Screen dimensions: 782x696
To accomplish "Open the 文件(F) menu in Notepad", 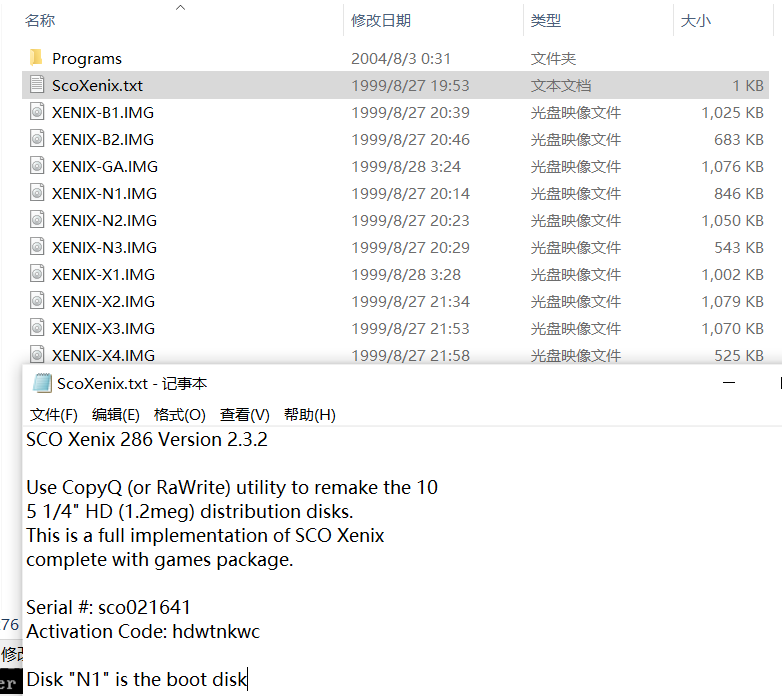I will tap(54, 414).
